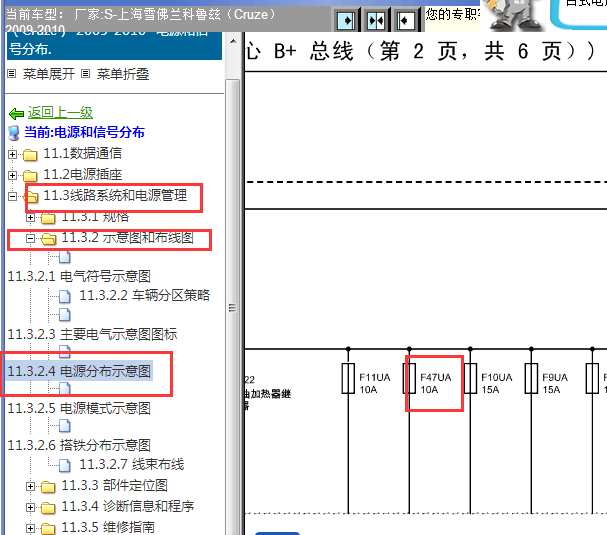Expand the 11.3.3 部件定位图 node
The image size is (607, 535).
point(30,487)
